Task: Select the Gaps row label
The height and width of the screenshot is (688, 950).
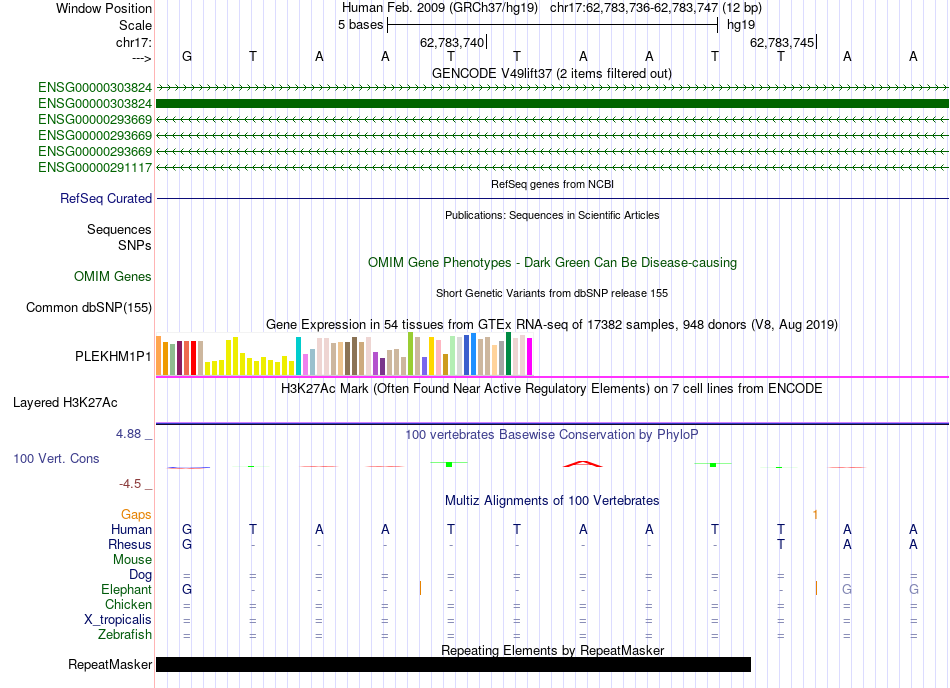Action: (136, 515)
